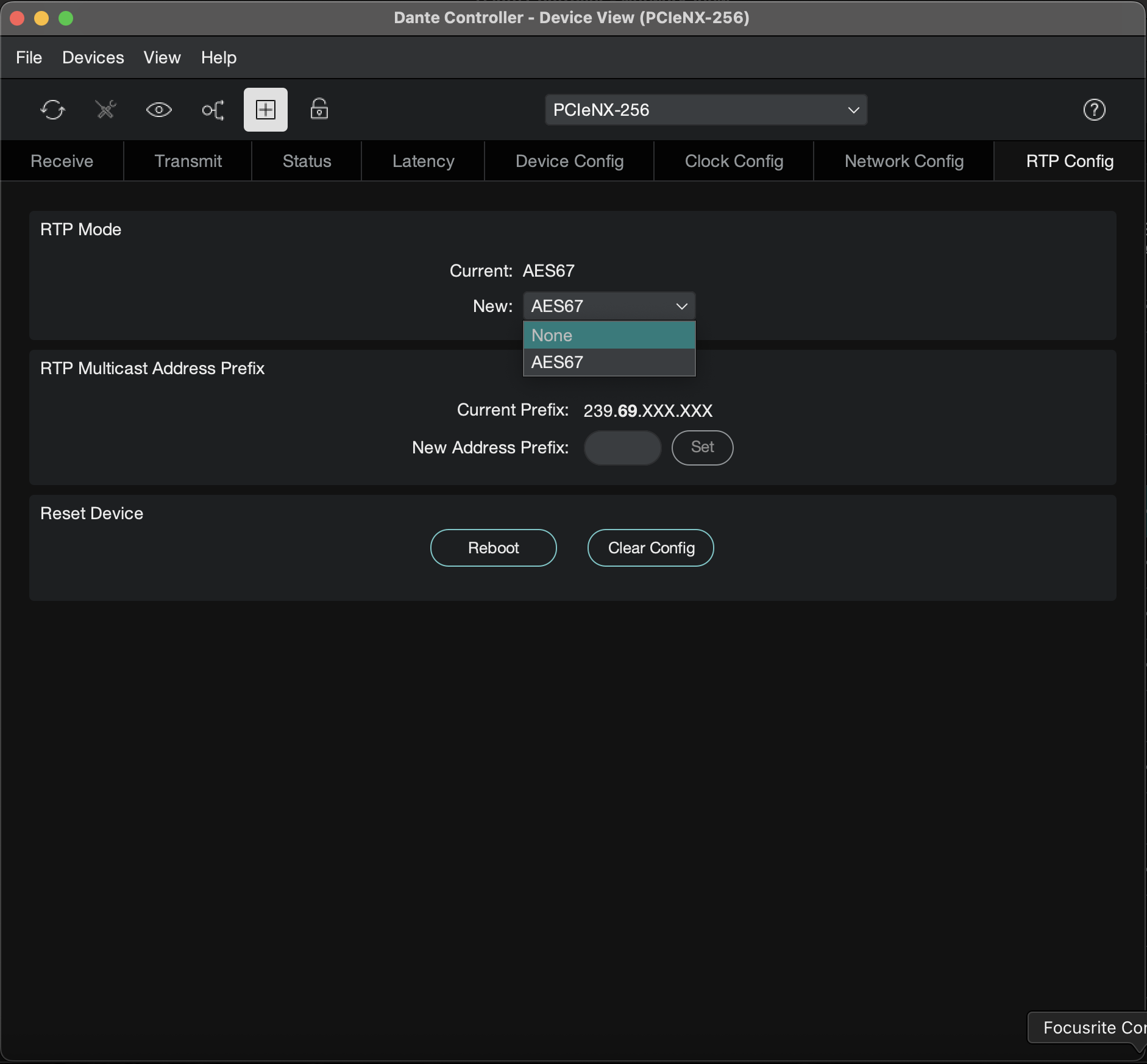Click the disconnect cable tools icon
The height and width of the screenshot is (1064, 1147).
(x=106, y=110)
